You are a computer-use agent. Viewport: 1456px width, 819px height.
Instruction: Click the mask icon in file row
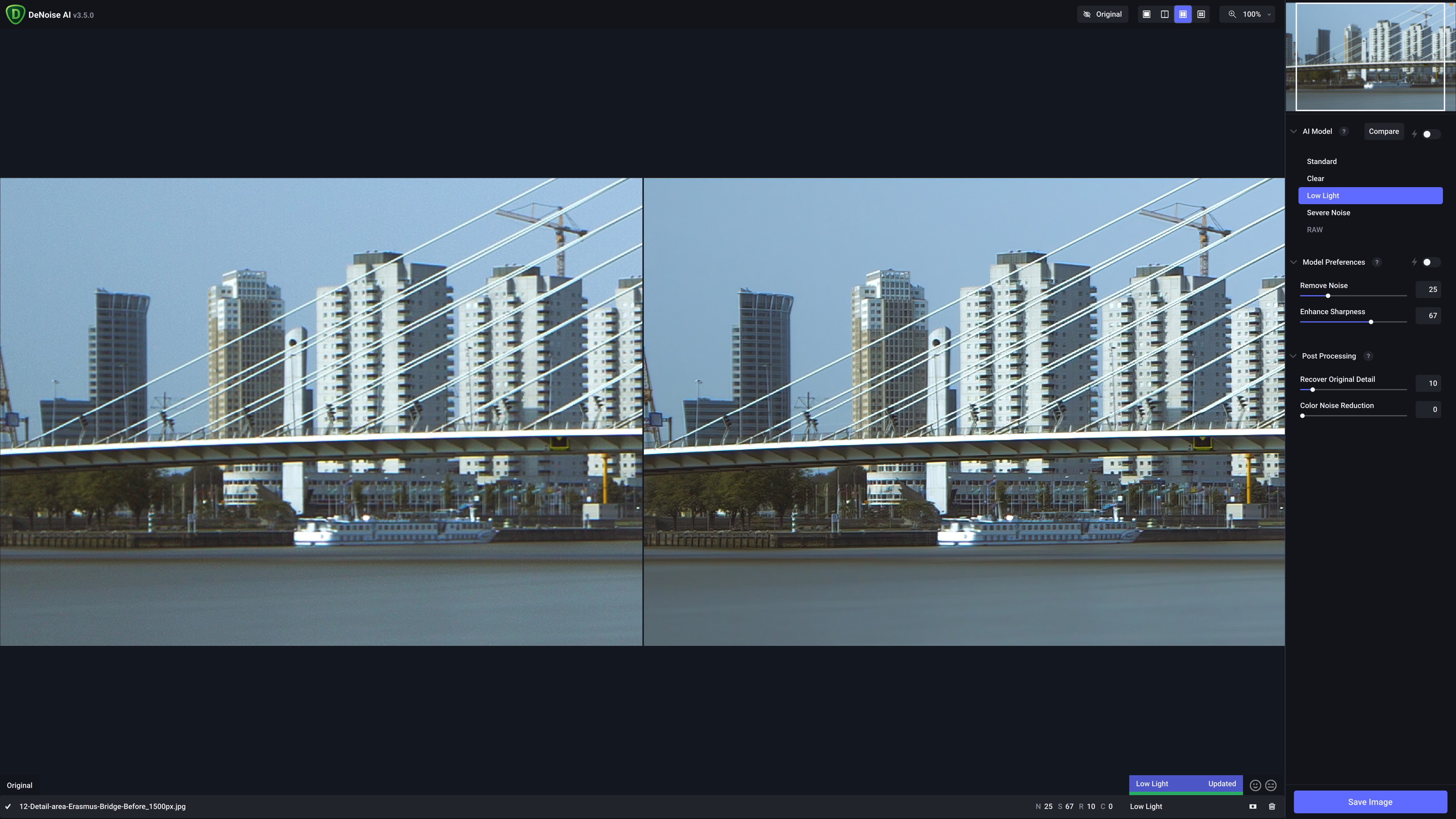tap(1252, 806)
